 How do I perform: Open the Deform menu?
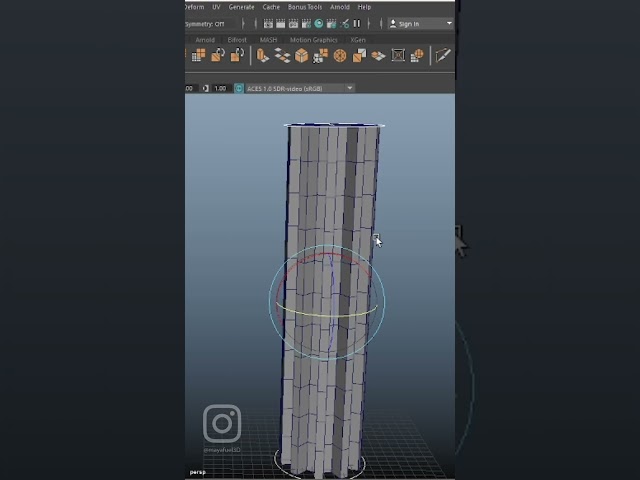coord(194,7)
